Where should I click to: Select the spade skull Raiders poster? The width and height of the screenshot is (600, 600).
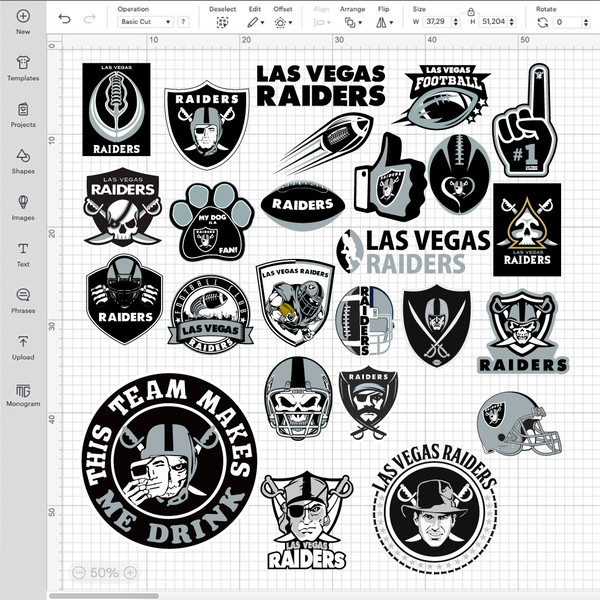pos(527,230)
